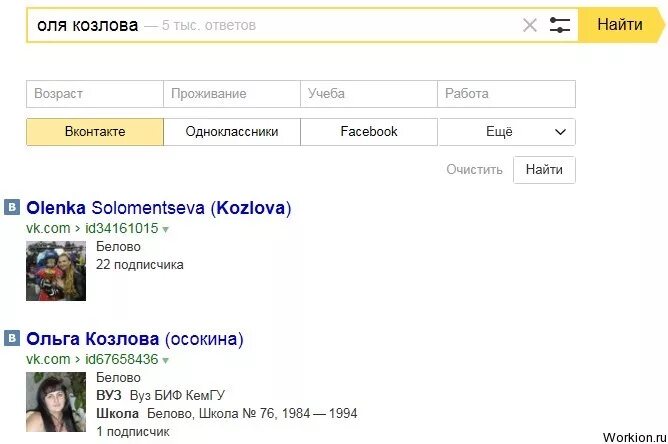Click the VK icon beside Ольга Козлова
Image resolution: width=668 pixels, height=444 pixels.
[12, 339]
